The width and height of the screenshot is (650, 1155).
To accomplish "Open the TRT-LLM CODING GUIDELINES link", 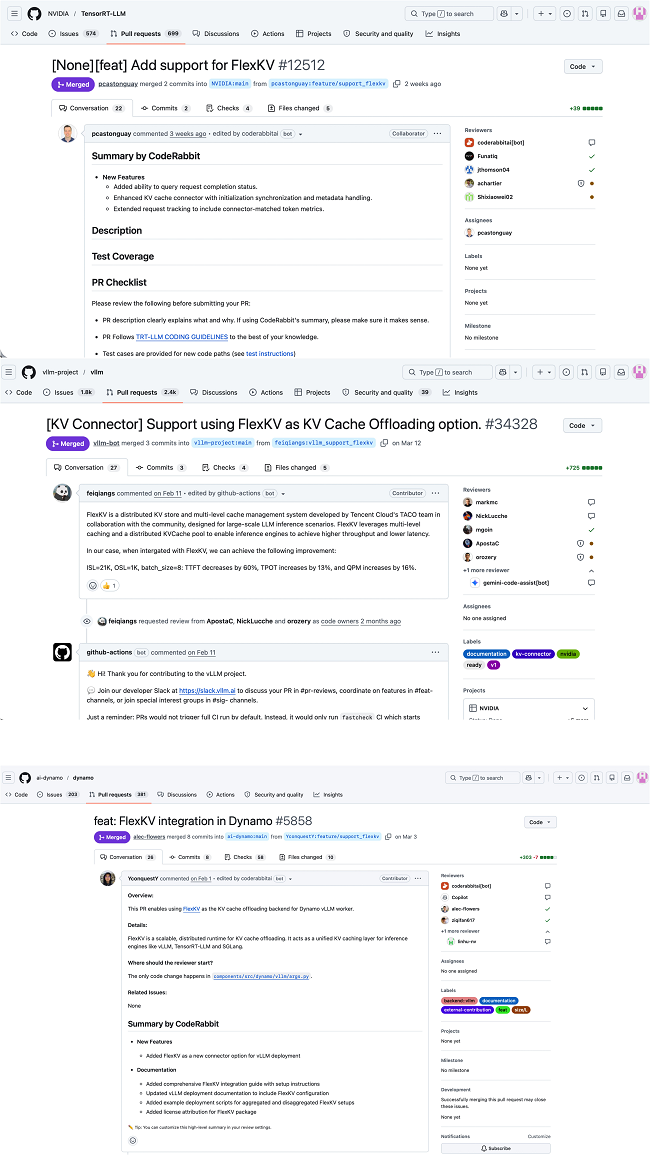I will tap(181, 337).
